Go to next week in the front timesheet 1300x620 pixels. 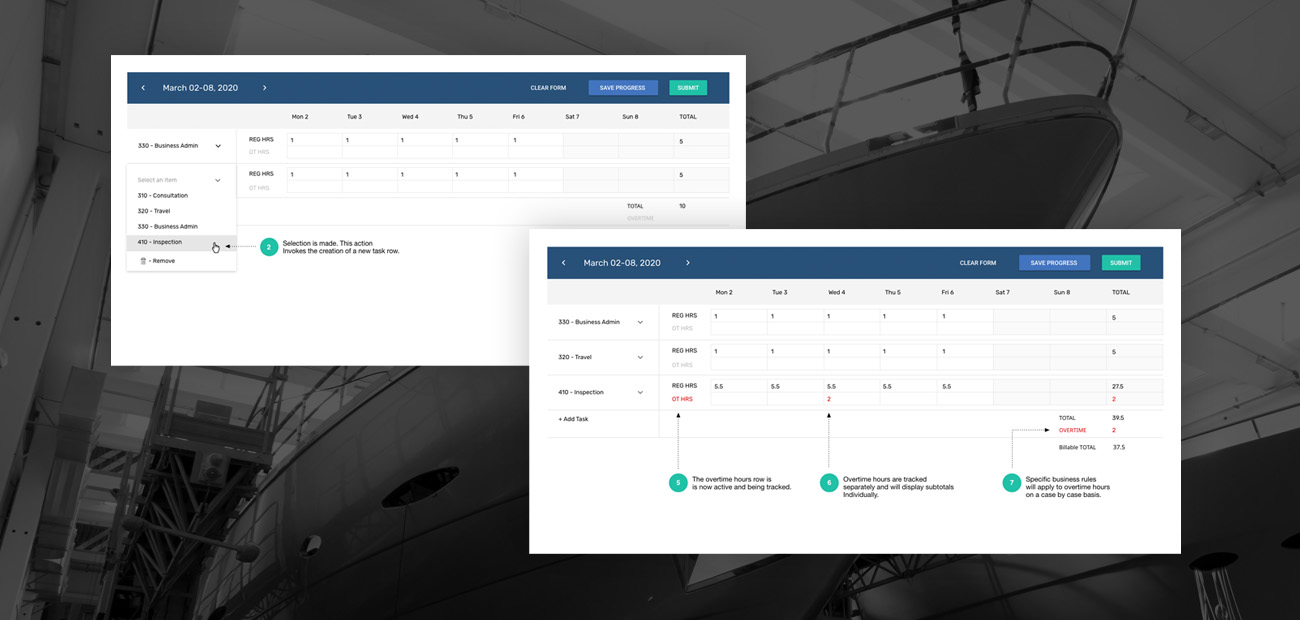688,263
